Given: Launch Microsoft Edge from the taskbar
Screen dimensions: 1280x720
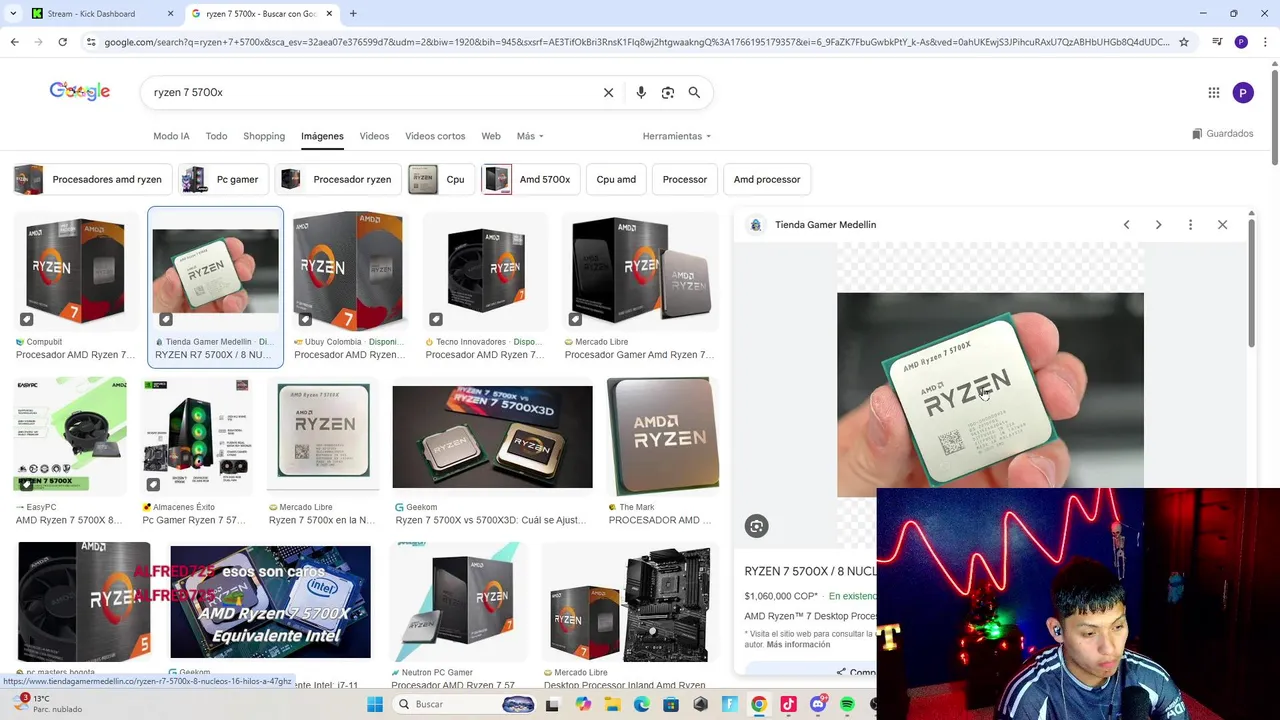Looking at the screenshot, I should click(642, 704).
